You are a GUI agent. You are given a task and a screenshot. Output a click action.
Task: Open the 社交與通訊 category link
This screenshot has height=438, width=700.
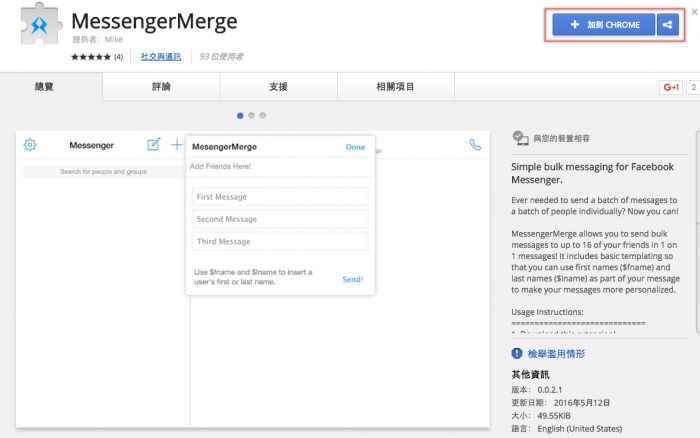click(x=161, y=57)
